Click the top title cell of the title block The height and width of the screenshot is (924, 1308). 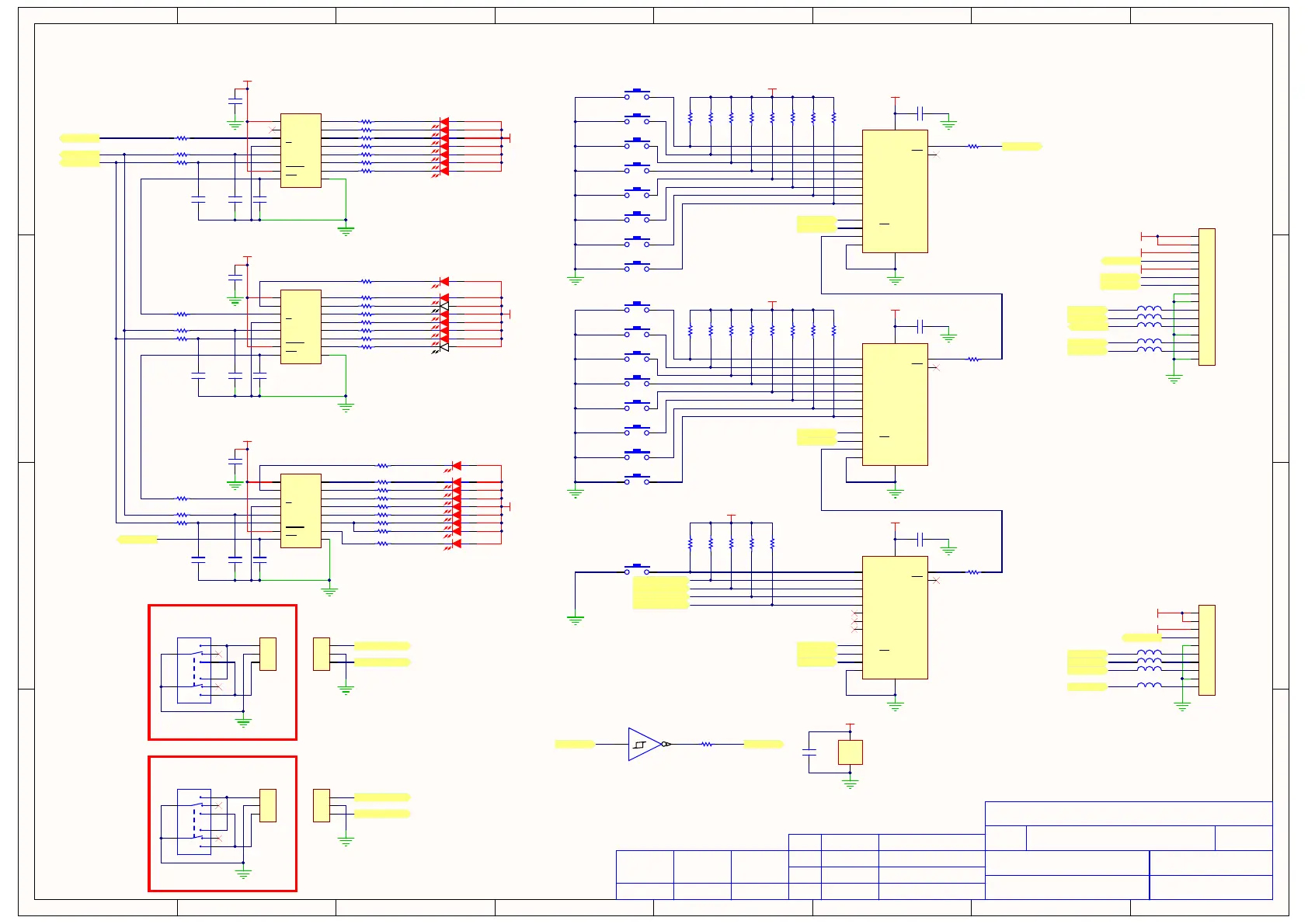(1129, 813)
